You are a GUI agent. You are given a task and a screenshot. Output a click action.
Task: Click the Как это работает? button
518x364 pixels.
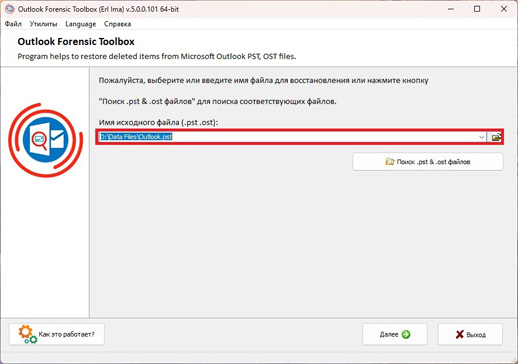pyautogui.click(x=57, y=334)
